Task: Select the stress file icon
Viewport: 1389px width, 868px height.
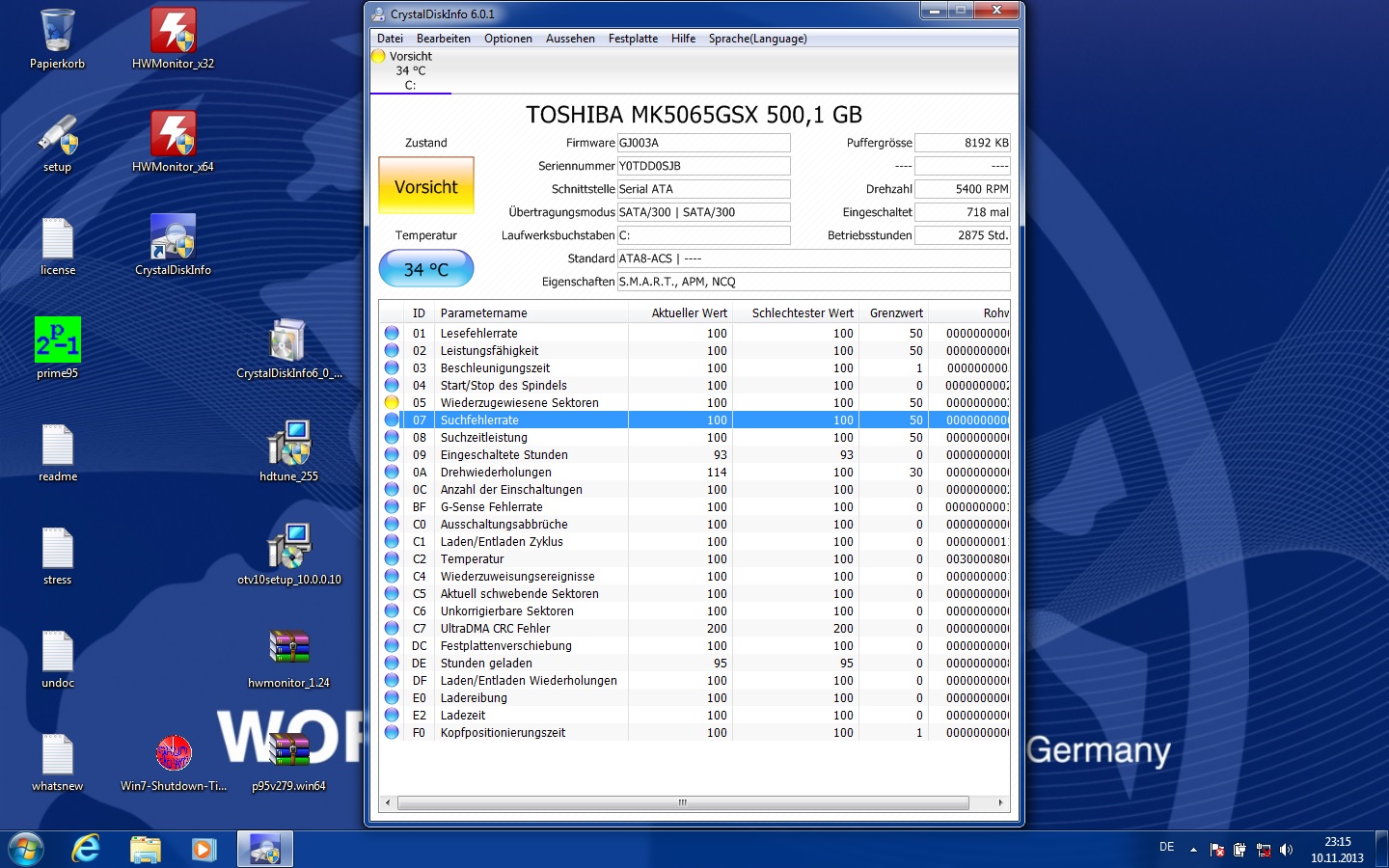Action: tap(57, 555)
